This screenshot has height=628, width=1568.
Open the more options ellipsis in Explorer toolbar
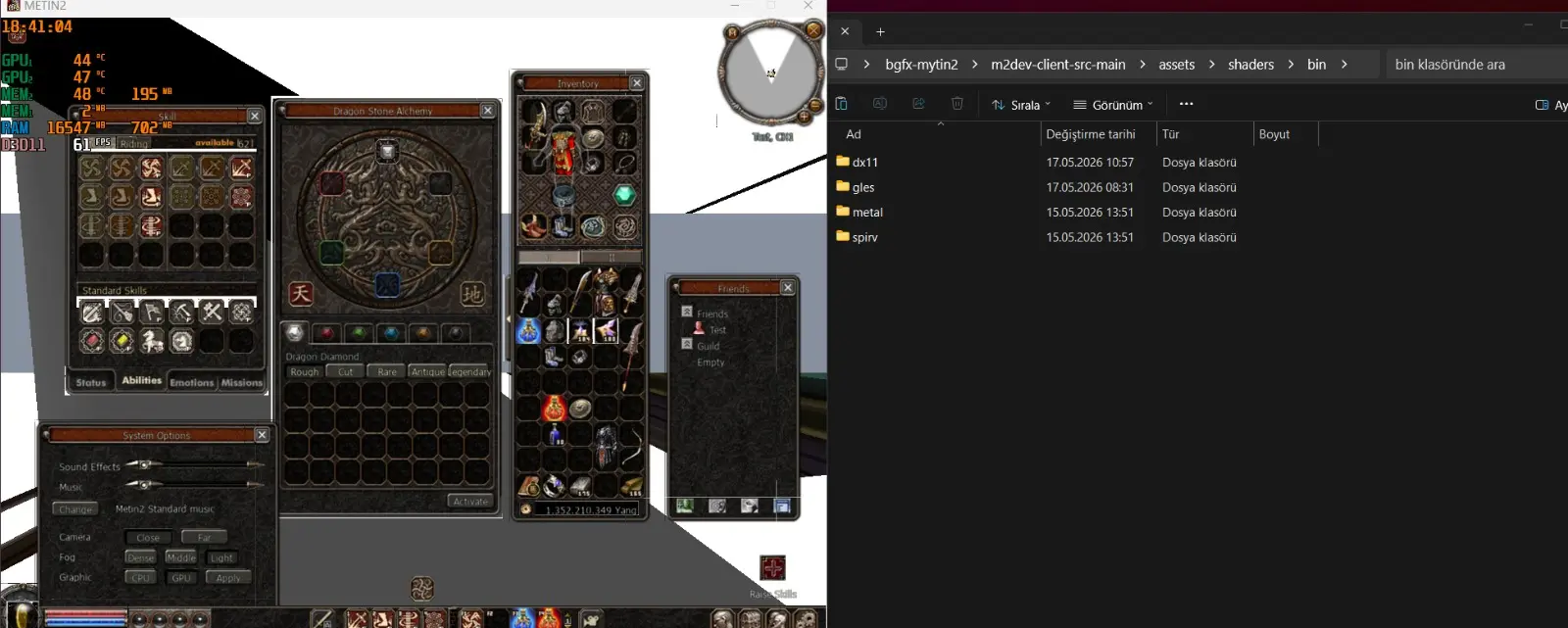tap(1187, 104)
